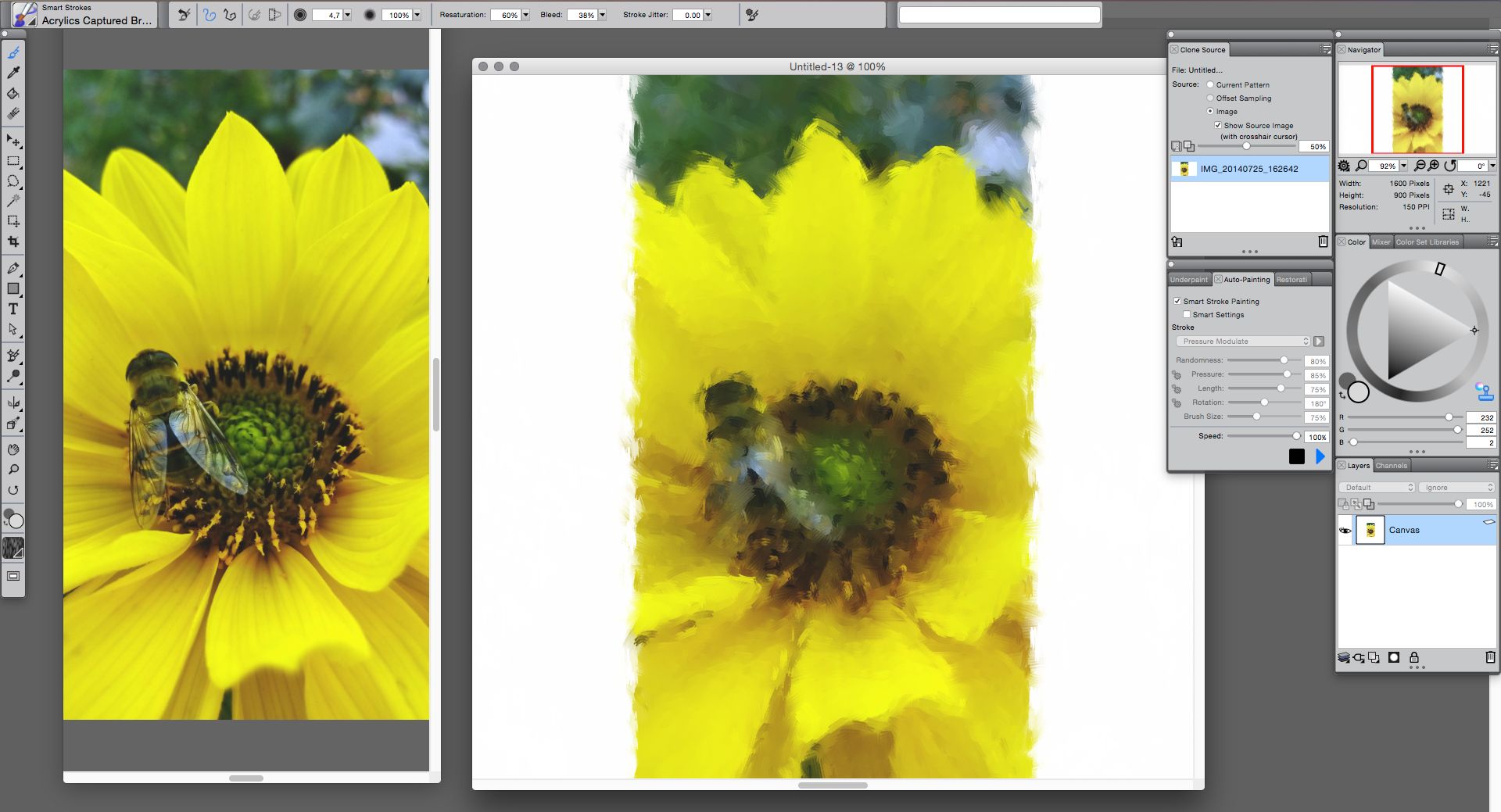
Task: Hide the Canvas layer eye icon
Action: coord(1345,530)
